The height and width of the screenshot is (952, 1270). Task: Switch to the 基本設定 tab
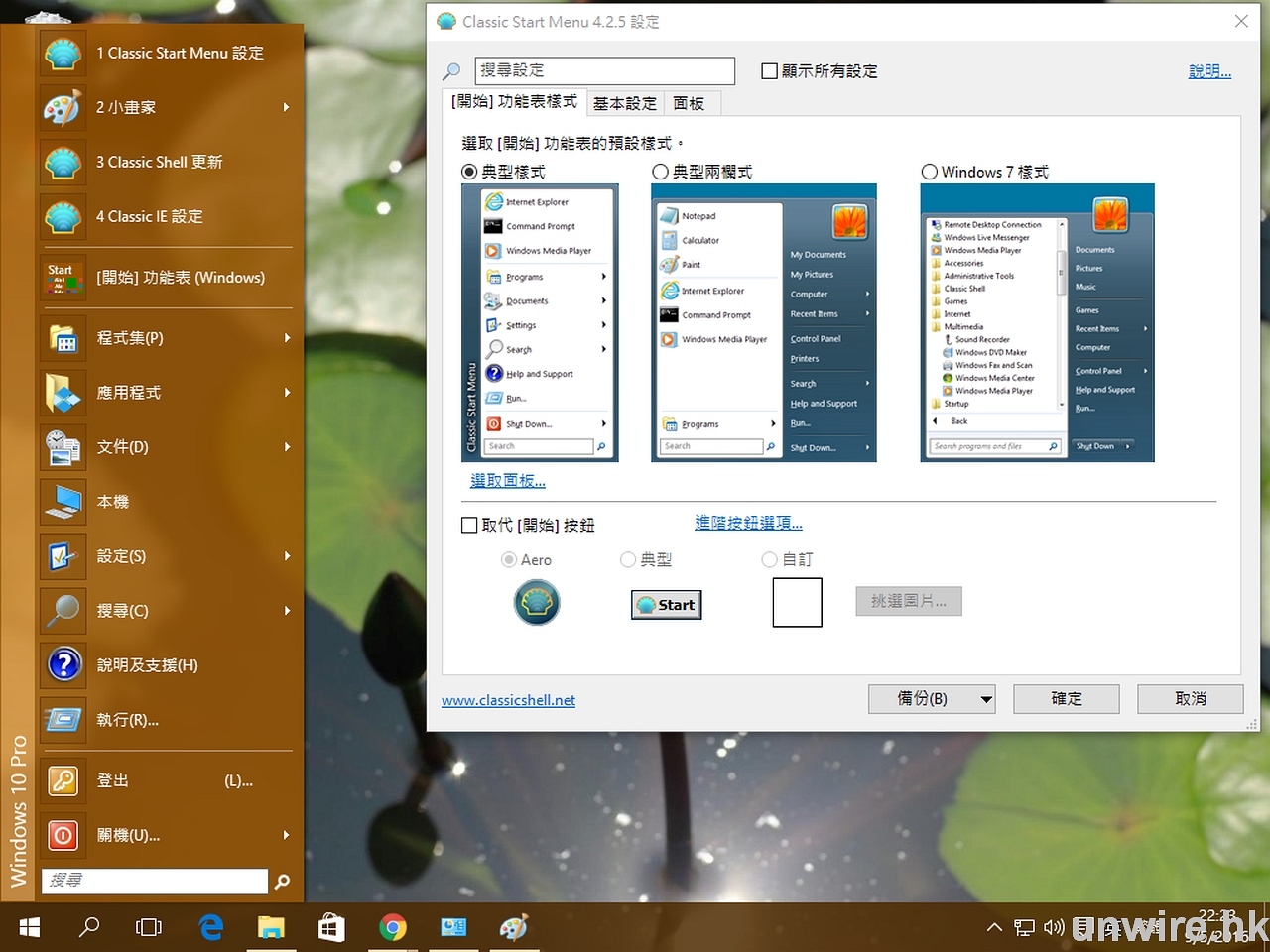pyautogui.click(x=624, y=103)
